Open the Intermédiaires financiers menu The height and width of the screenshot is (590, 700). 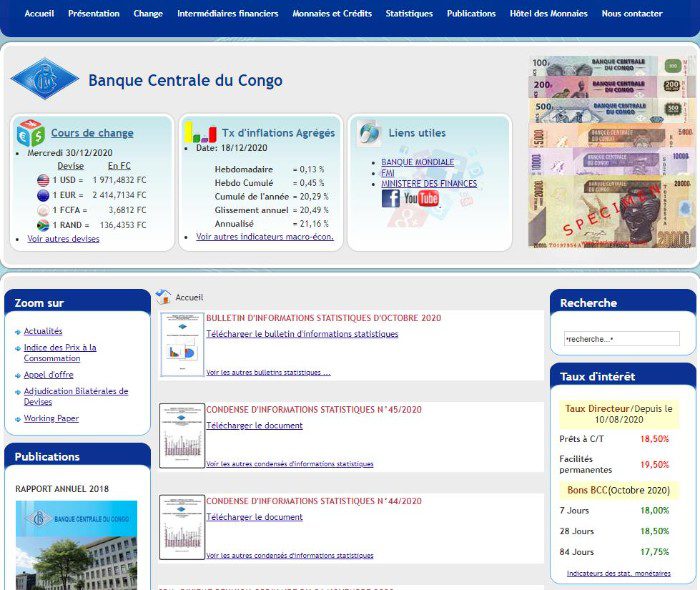[x=227, y=13]
